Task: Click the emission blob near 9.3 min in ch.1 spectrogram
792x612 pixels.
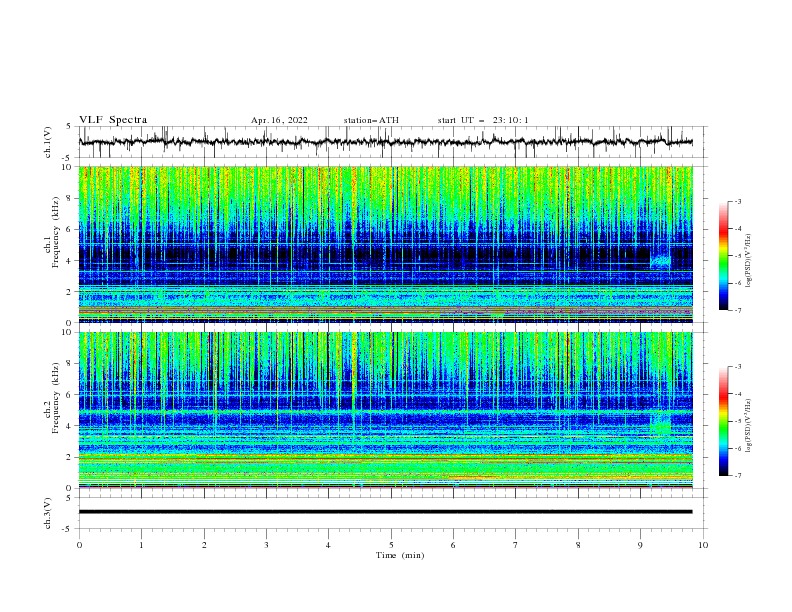Action: coord(661,262)
